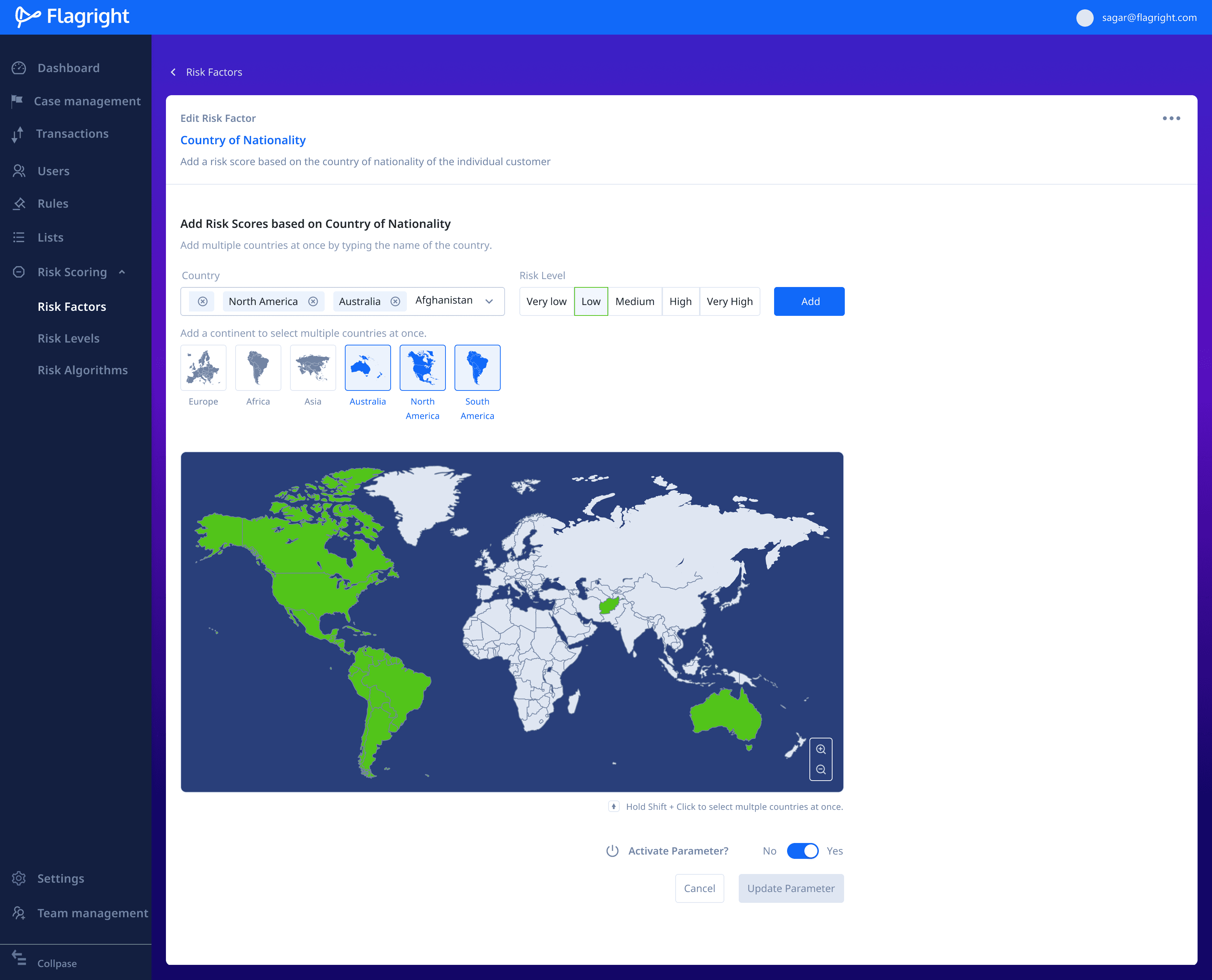Click the blue Add button

point(809,301)
